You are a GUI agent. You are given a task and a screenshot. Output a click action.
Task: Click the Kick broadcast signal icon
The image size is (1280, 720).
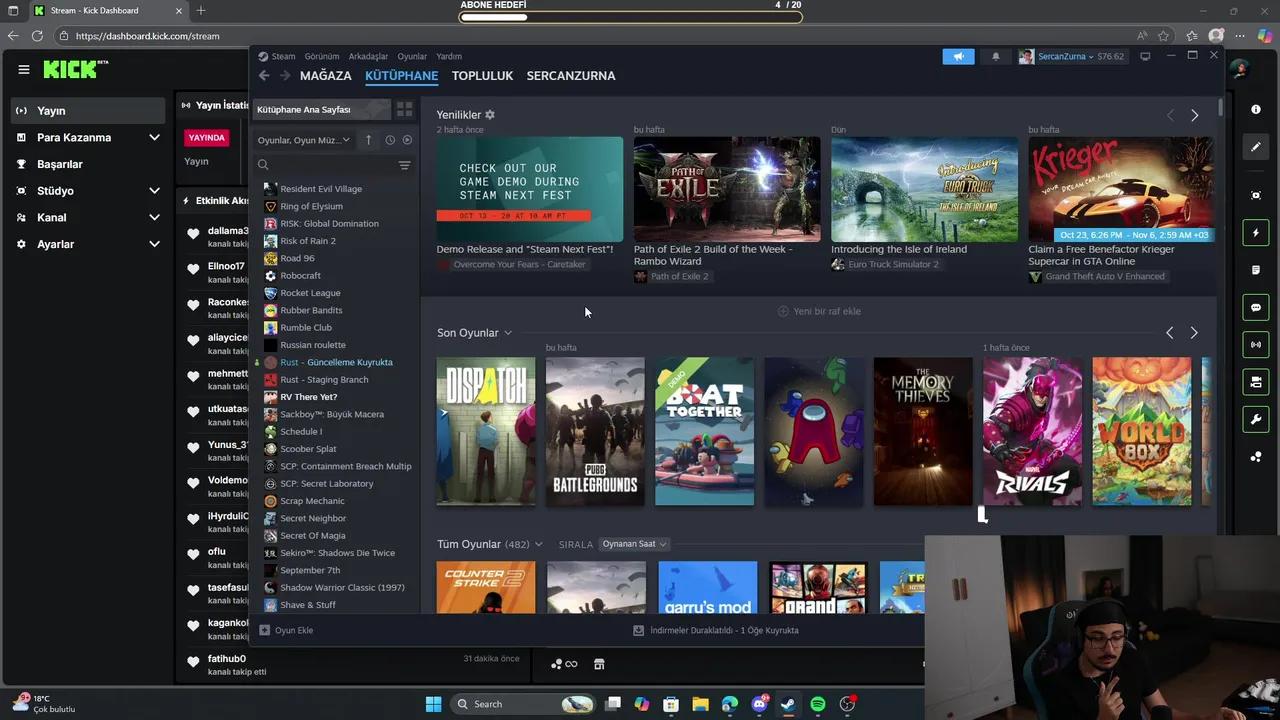coord(1256,345)
